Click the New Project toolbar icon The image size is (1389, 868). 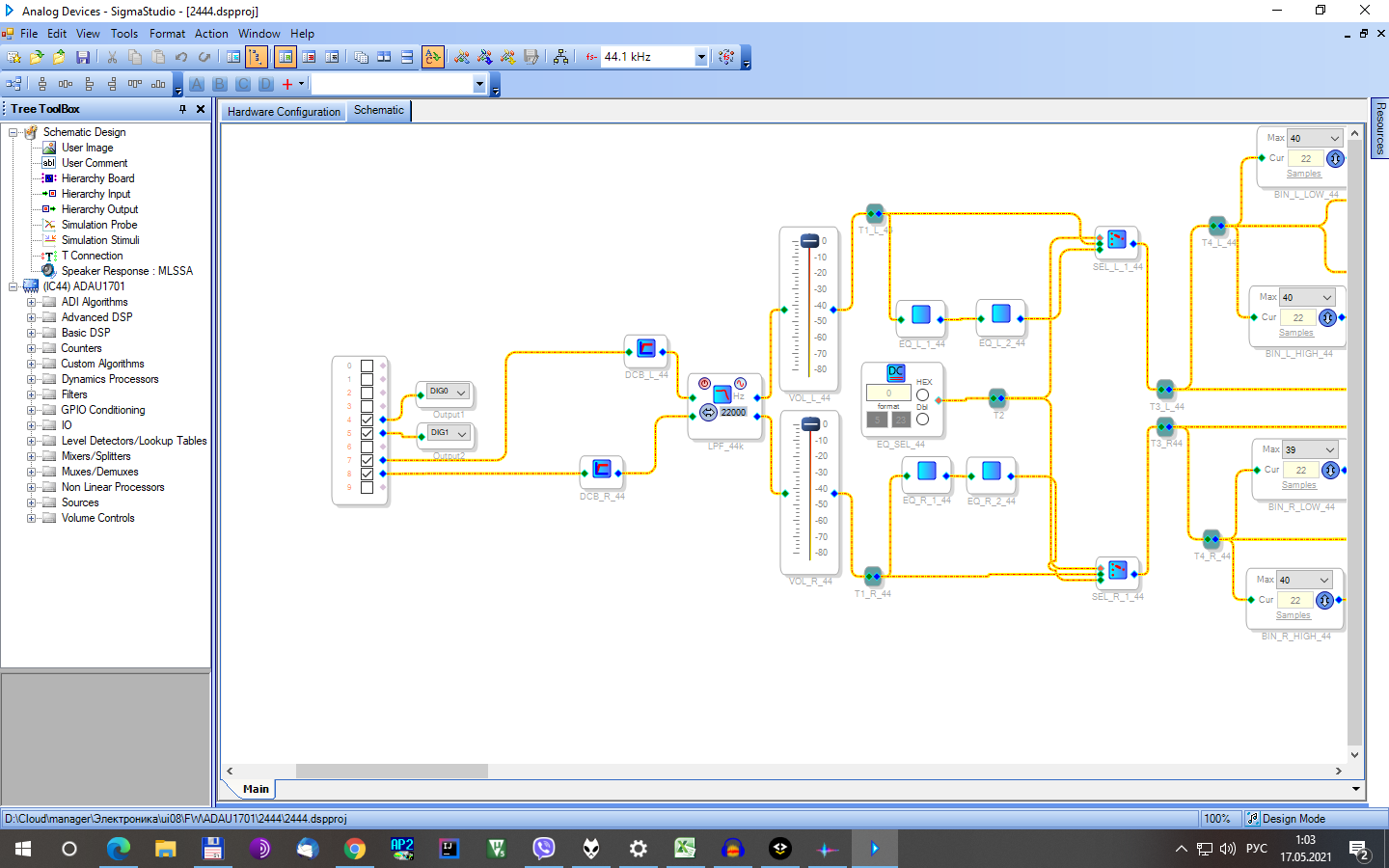(x=14, y=57)
